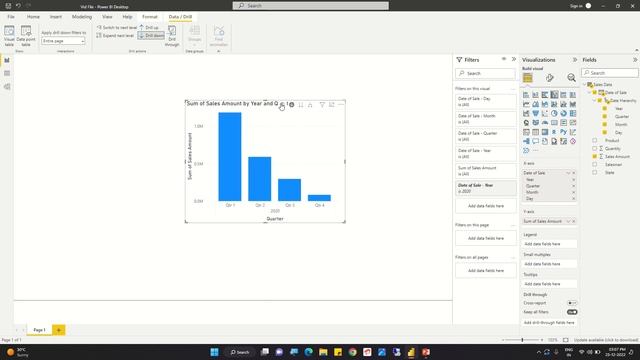
Task: Open the File menu
Action: click(x=11, y=17)
